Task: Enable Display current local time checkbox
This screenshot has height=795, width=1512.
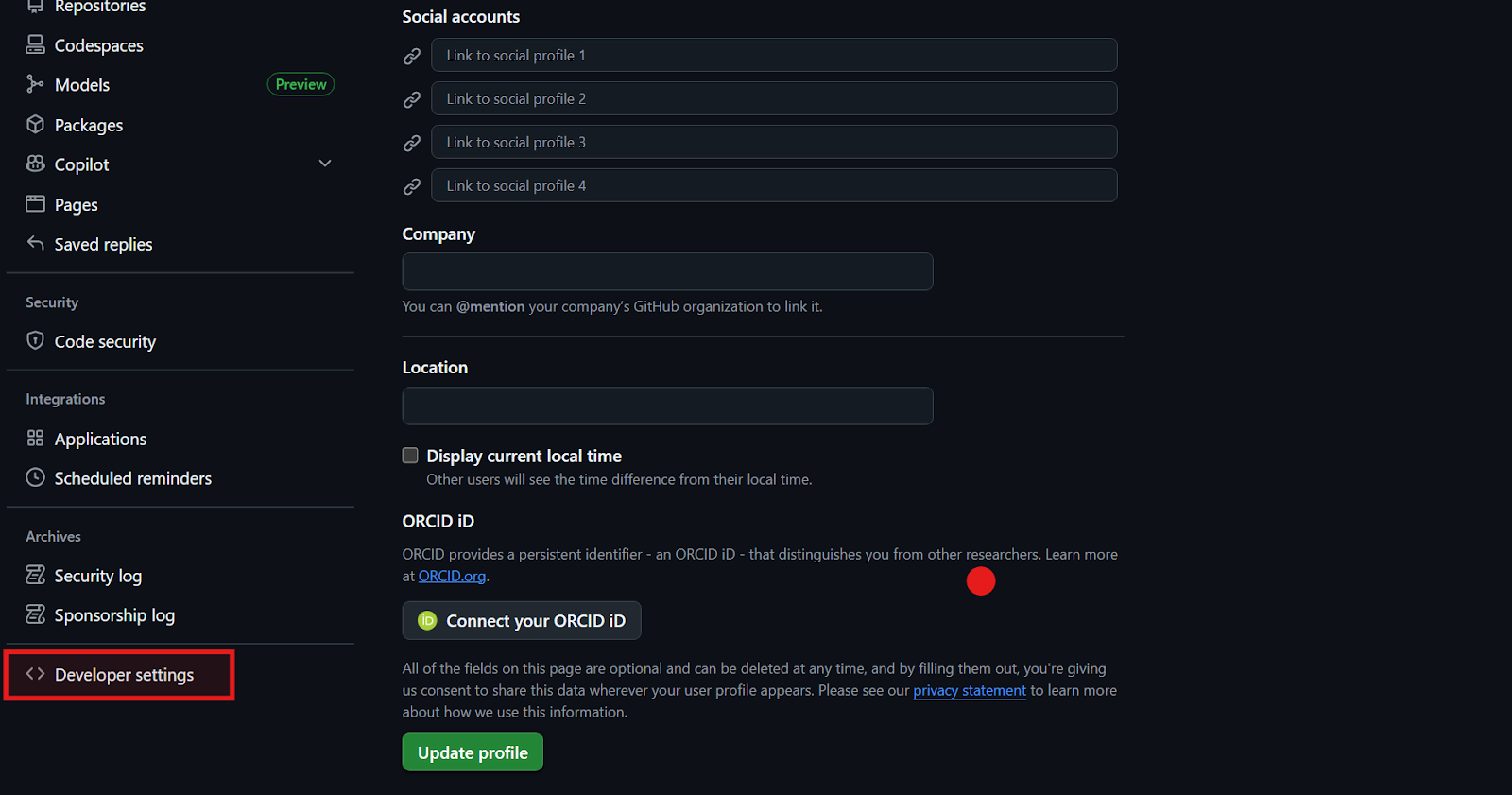Action: [x=410, y=456]
